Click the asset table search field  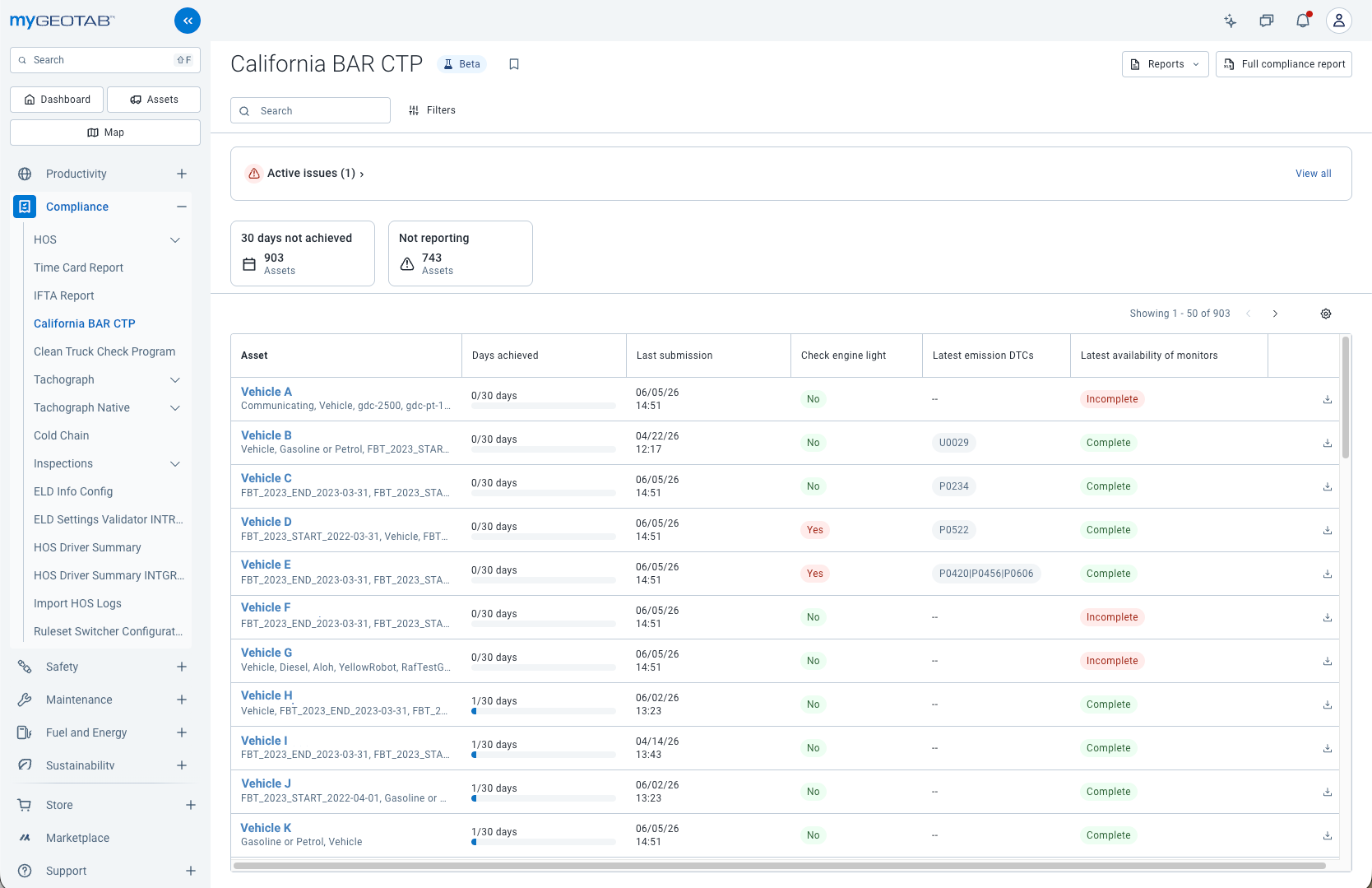pos(310,110)
